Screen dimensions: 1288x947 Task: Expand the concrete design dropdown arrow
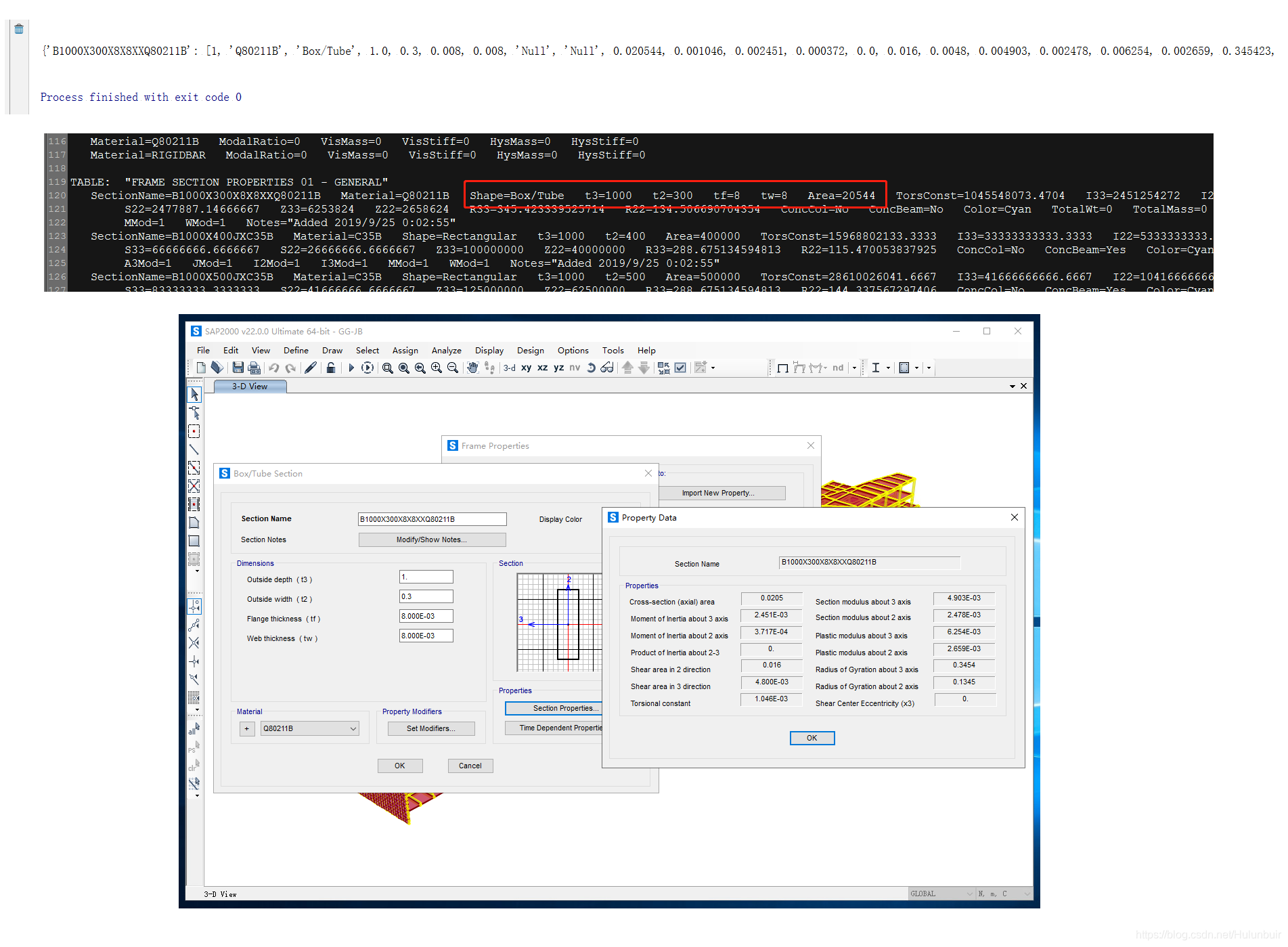click(916, 368)
